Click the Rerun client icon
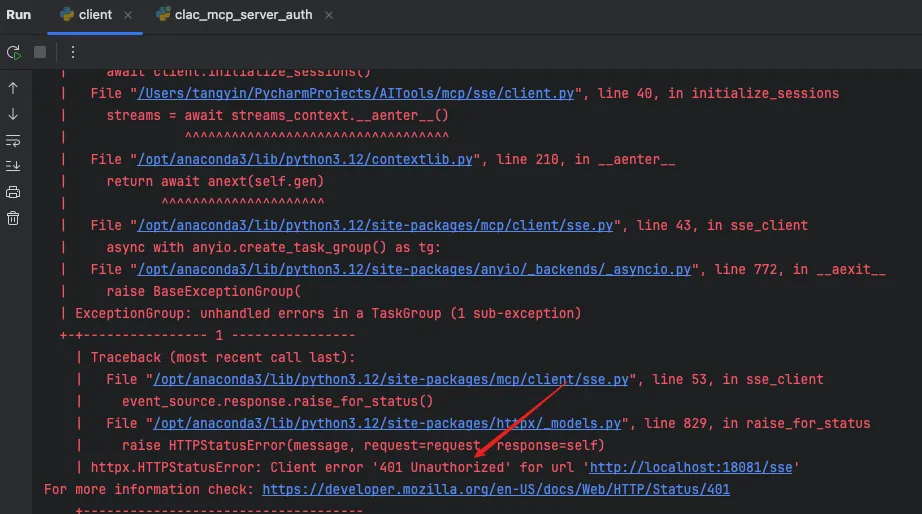 14,52
